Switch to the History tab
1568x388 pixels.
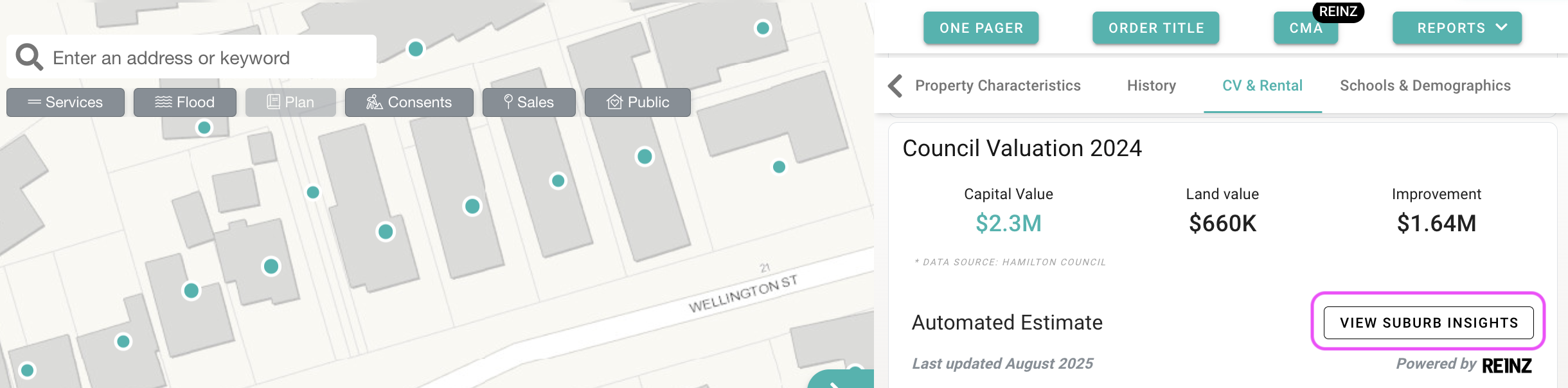coord(1151,85)
